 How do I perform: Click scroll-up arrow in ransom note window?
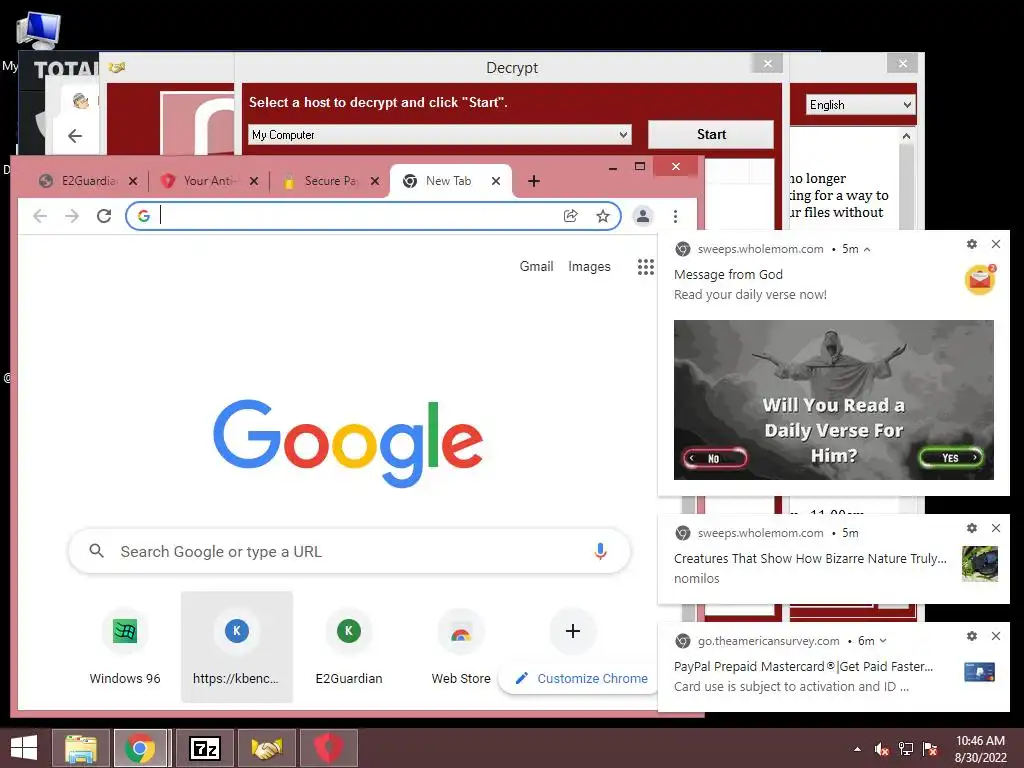[x=906, y=136]
